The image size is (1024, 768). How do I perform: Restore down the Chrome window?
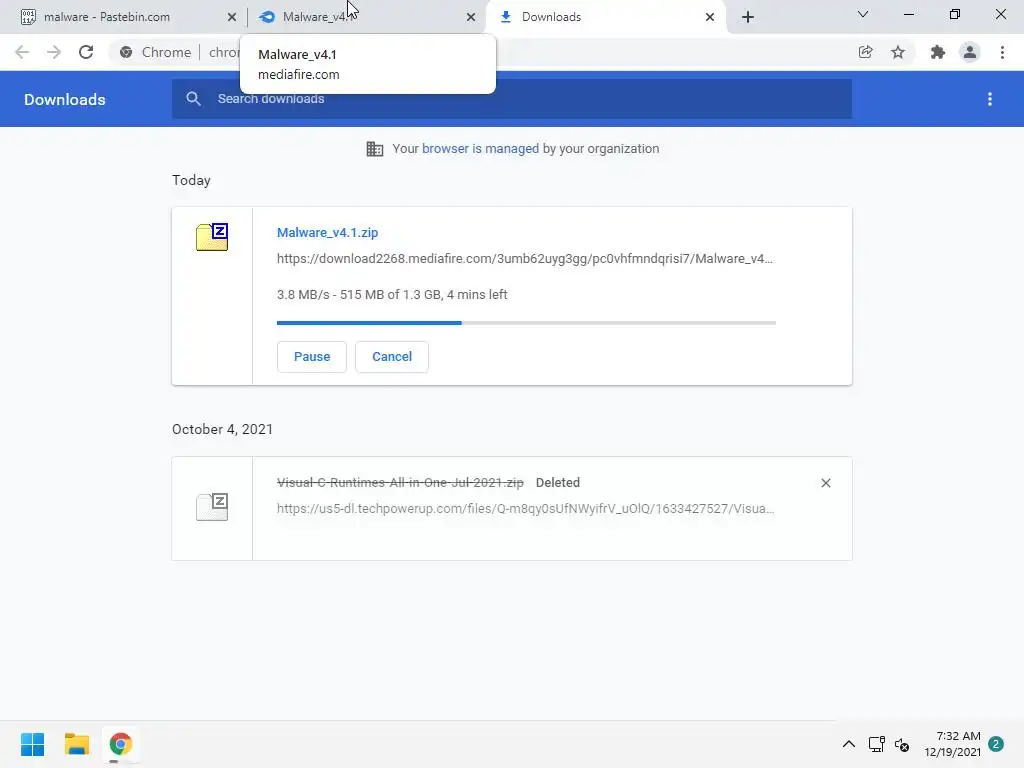tap(955, 14)
